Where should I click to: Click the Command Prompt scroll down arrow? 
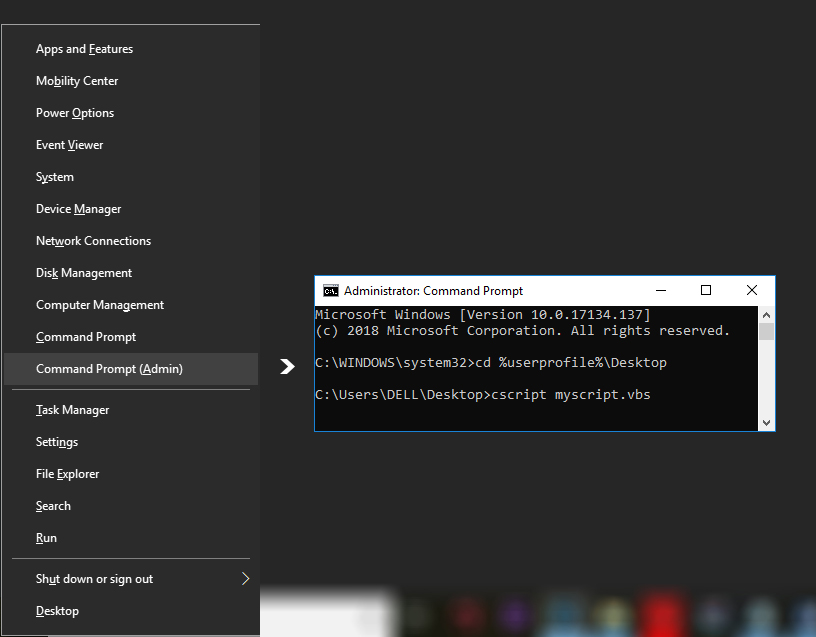766,423
